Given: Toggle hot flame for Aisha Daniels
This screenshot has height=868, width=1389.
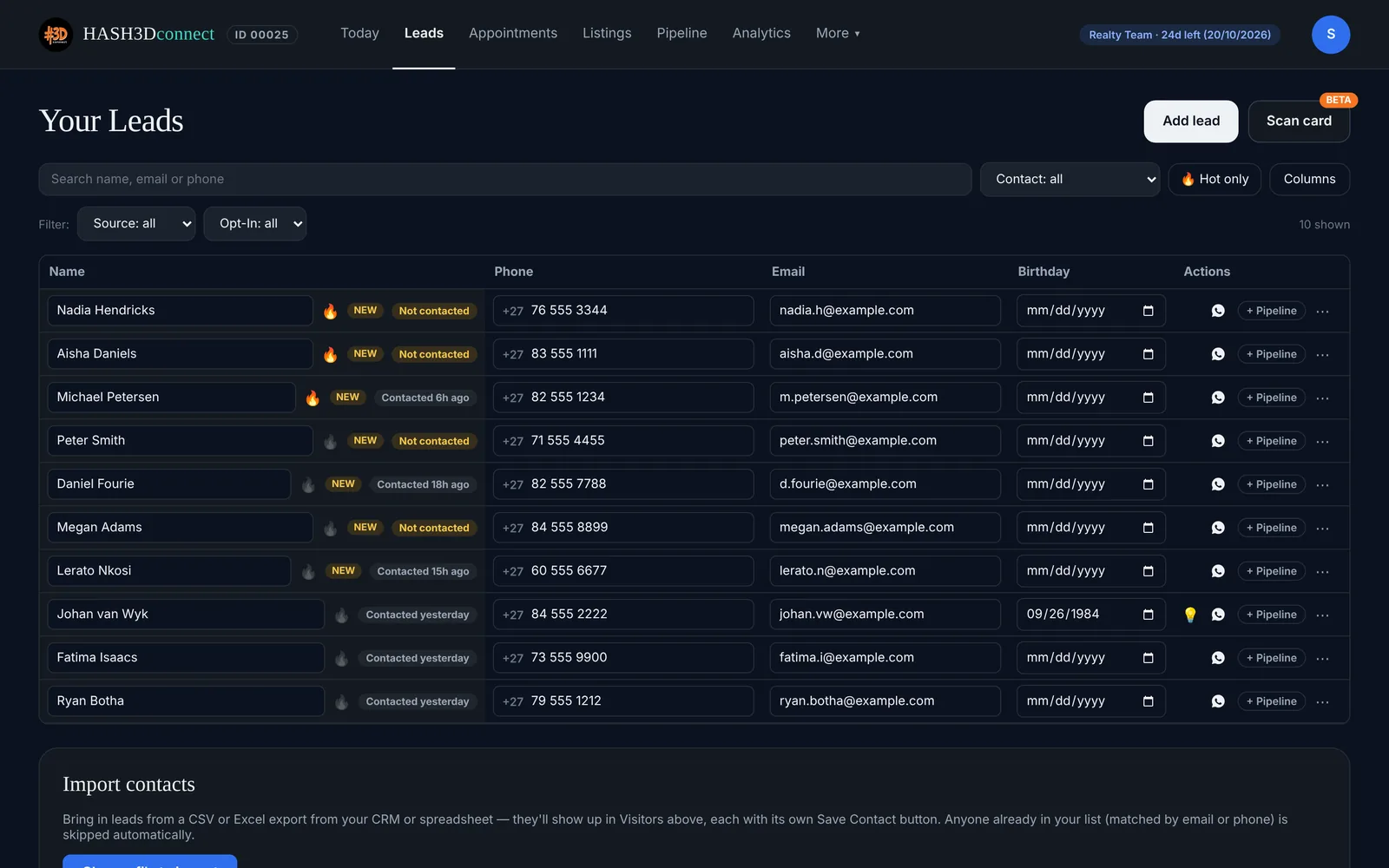Looking at the screenshot, I should (x=330, y=354).
